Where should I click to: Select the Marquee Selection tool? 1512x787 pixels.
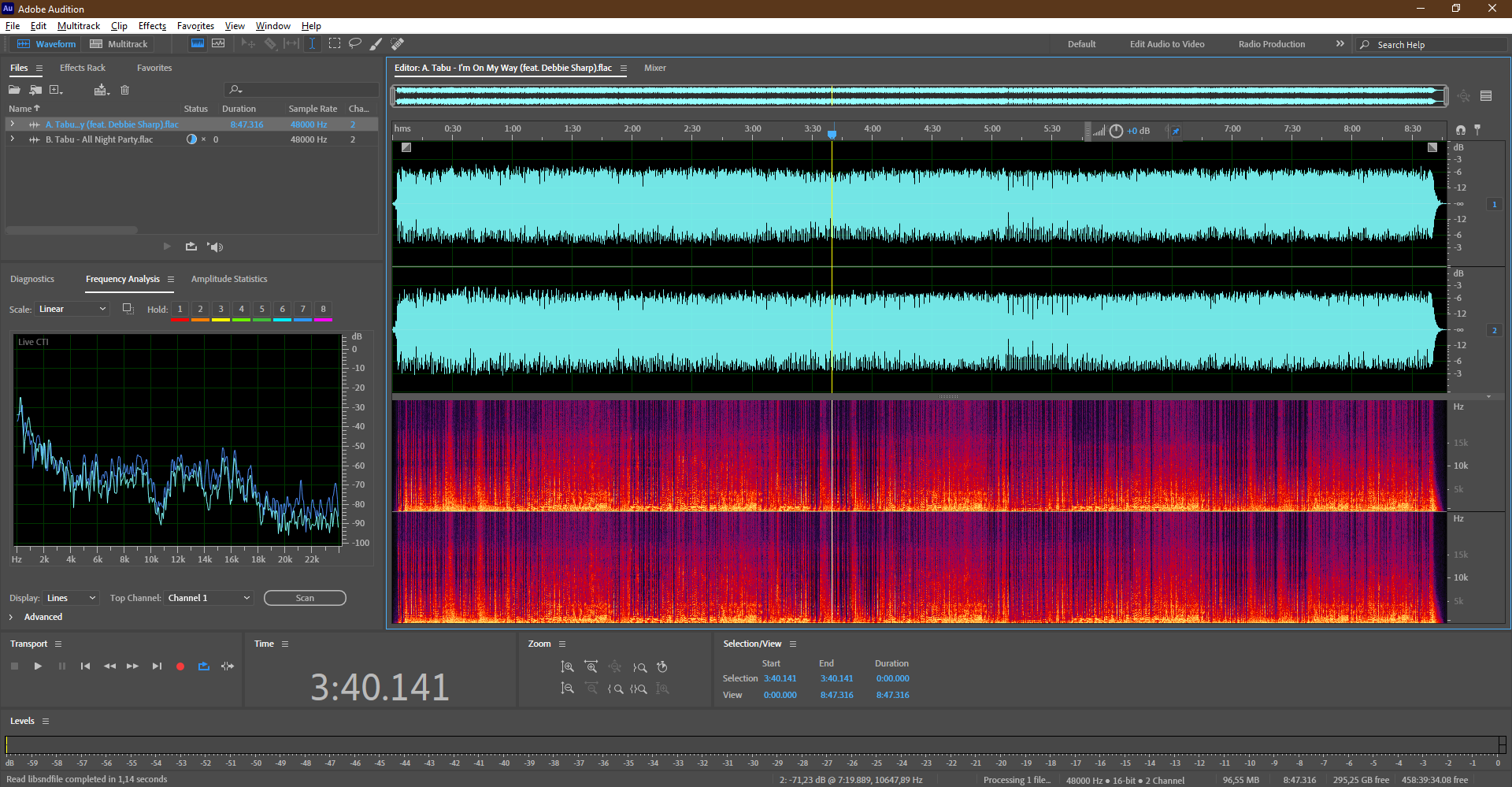pyautogui.click(x=335, y=44)
